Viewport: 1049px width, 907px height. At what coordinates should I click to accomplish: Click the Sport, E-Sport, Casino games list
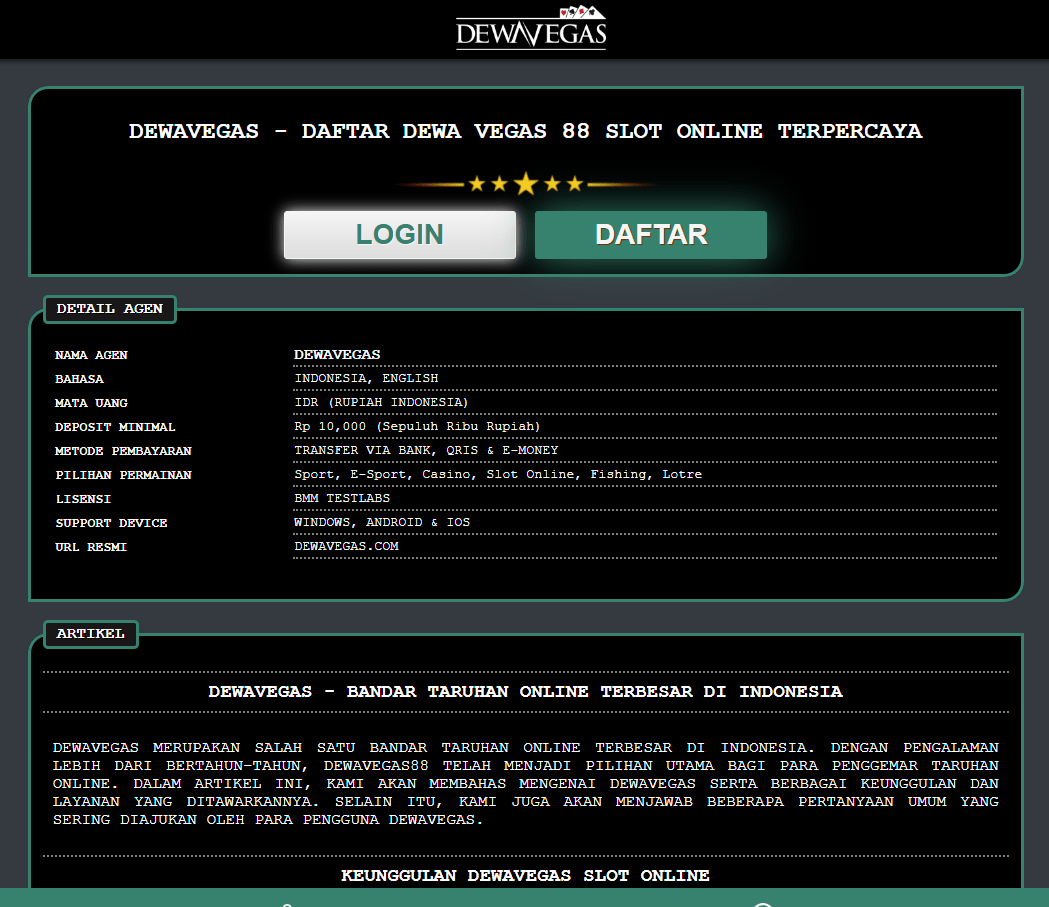point(498,475)
